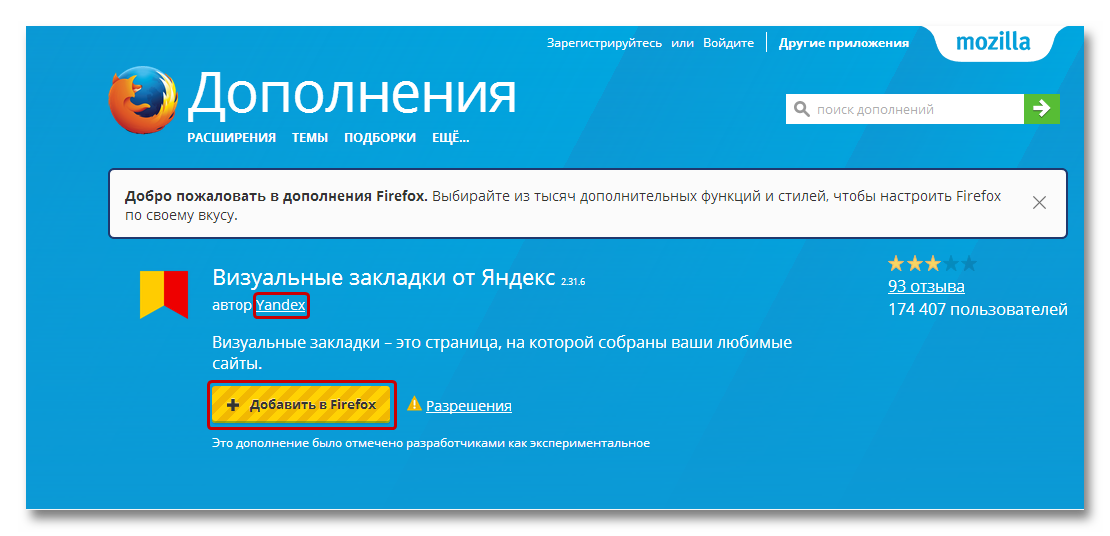
Task: Click the experimental add-on notice text
Action: 430,443
